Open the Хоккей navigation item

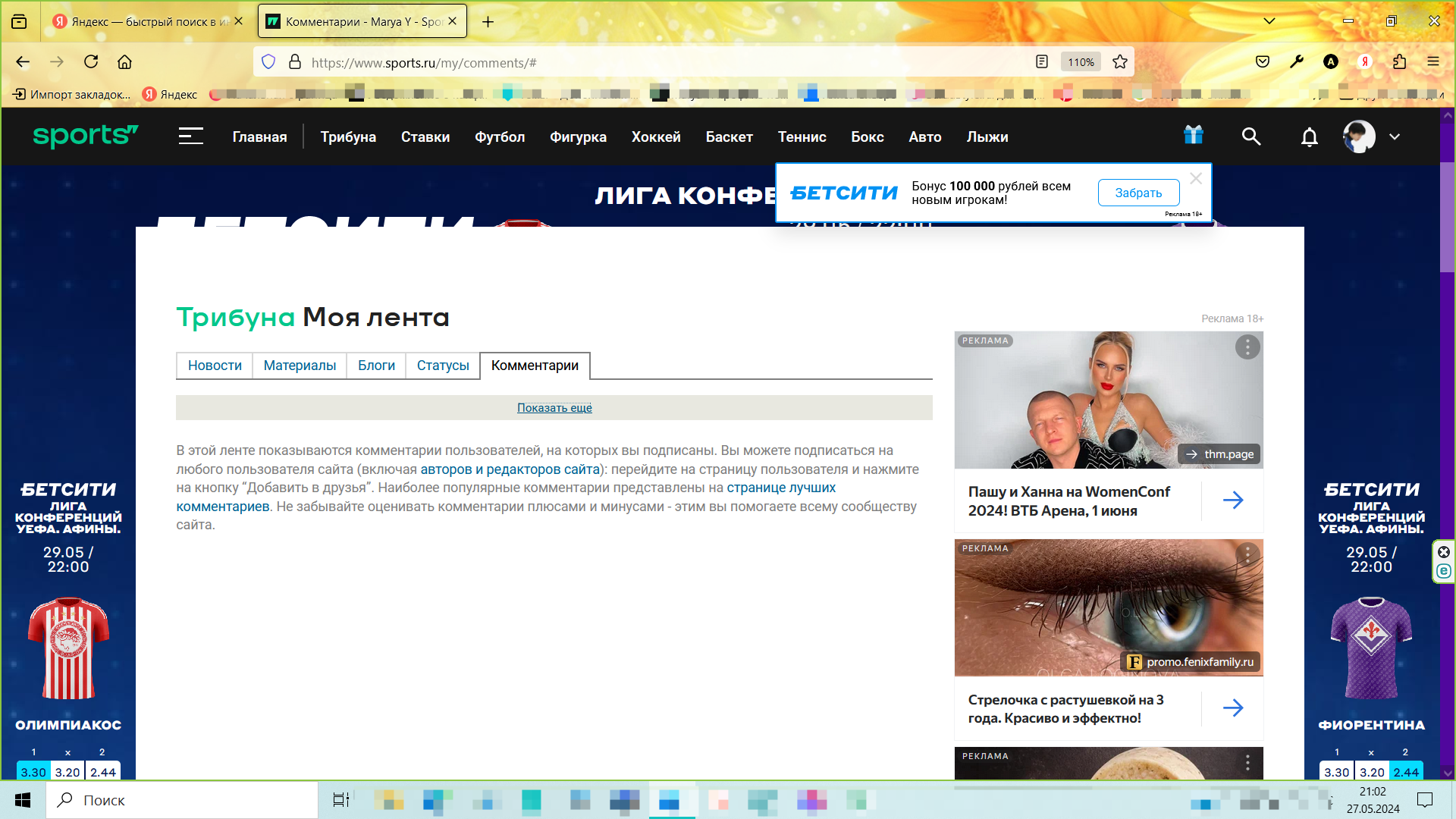click(x=656, y=136)
